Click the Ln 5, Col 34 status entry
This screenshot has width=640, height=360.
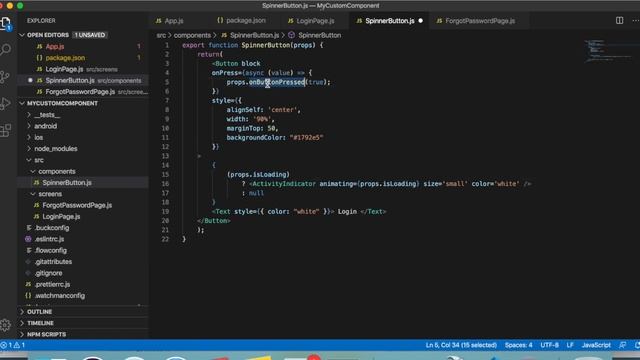point(461,345)
